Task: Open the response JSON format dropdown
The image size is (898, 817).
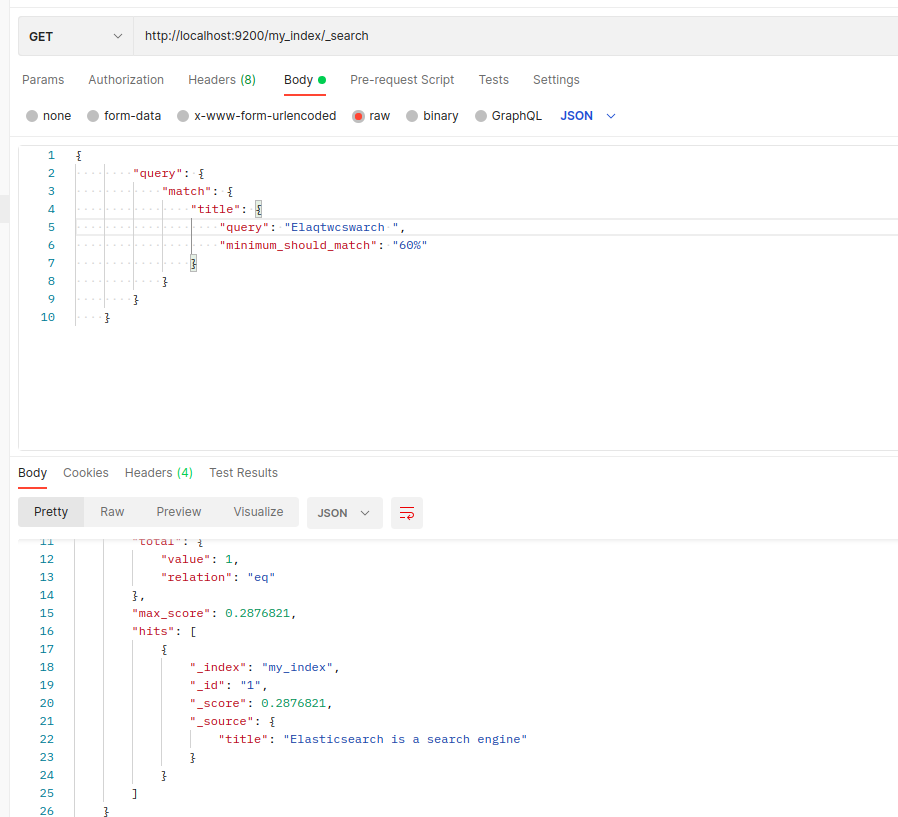Action: tap(345, 513)
